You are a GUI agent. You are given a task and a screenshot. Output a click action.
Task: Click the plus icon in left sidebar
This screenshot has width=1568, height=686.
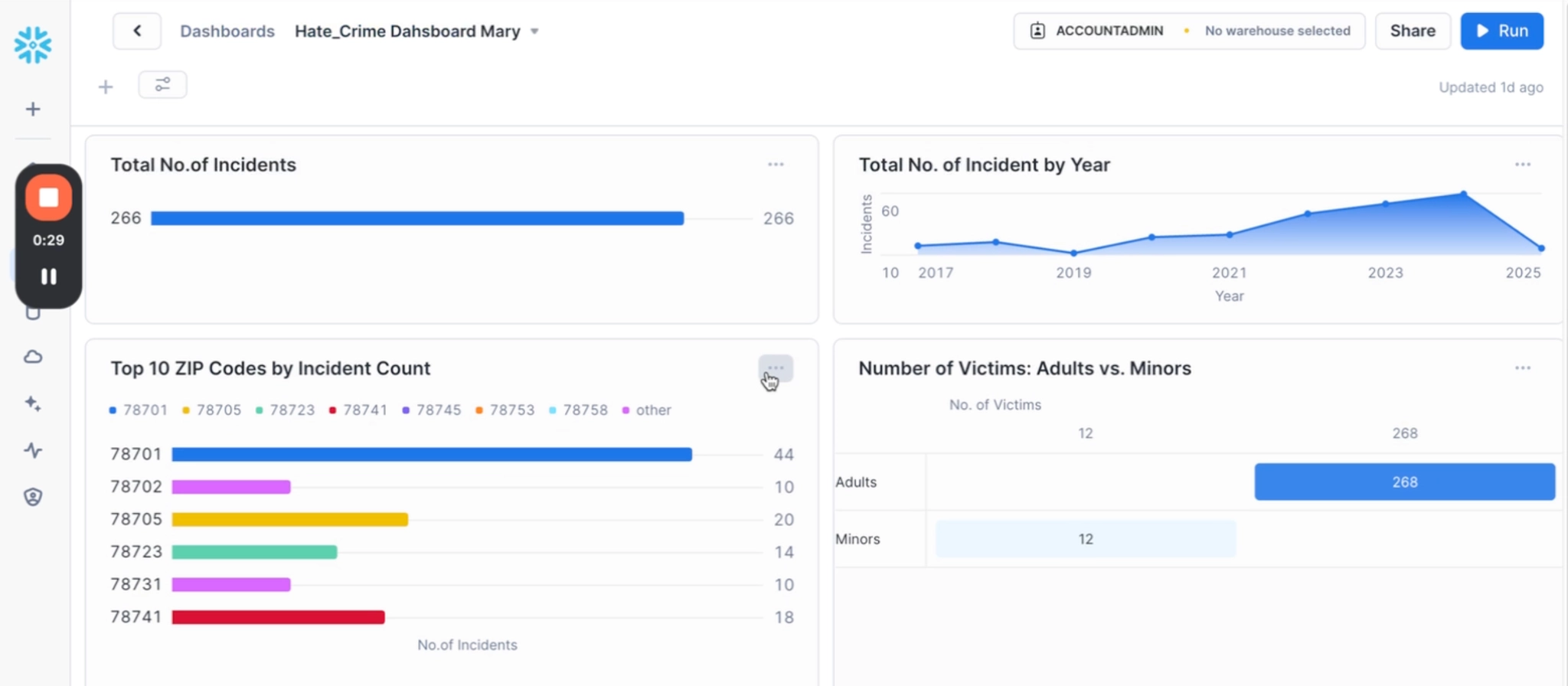tap(33, 109)
